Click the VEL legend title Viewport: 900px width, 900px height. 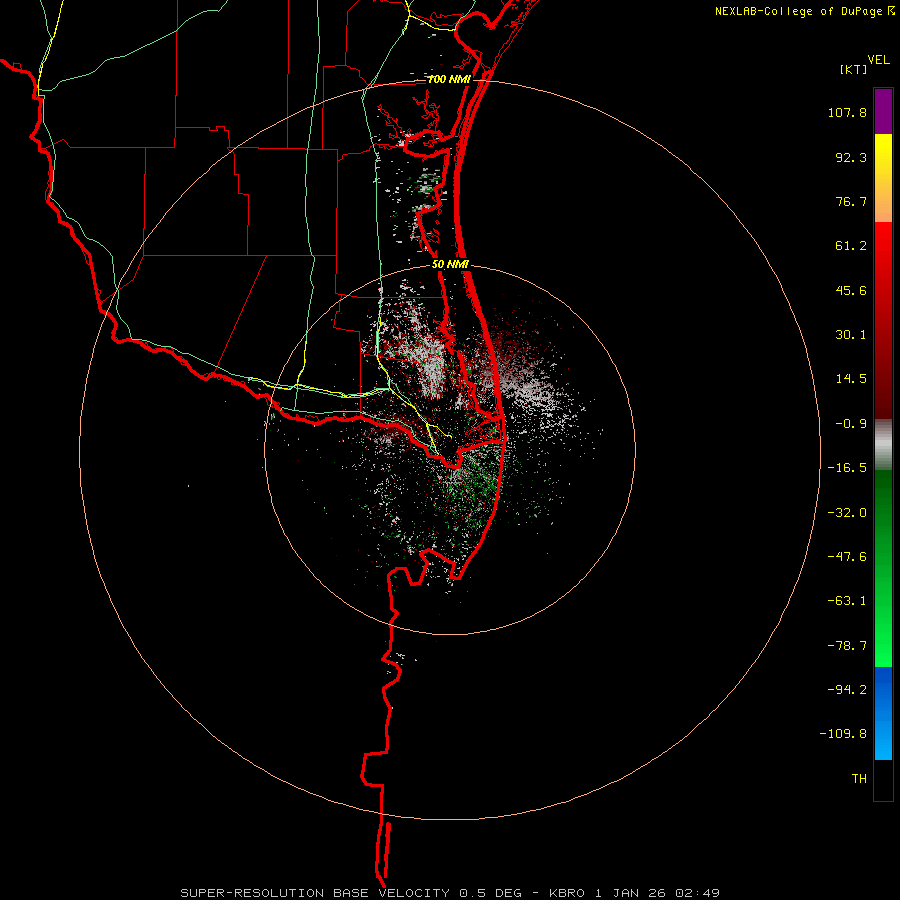coord(878,60)
